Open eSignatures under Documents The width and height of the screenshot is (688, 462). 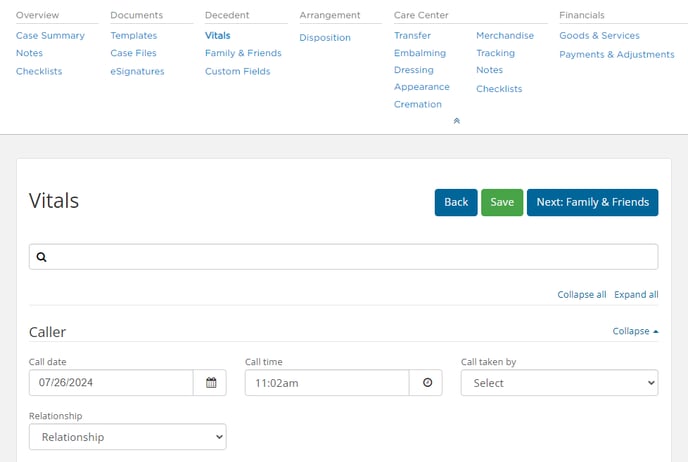point(137,72)
